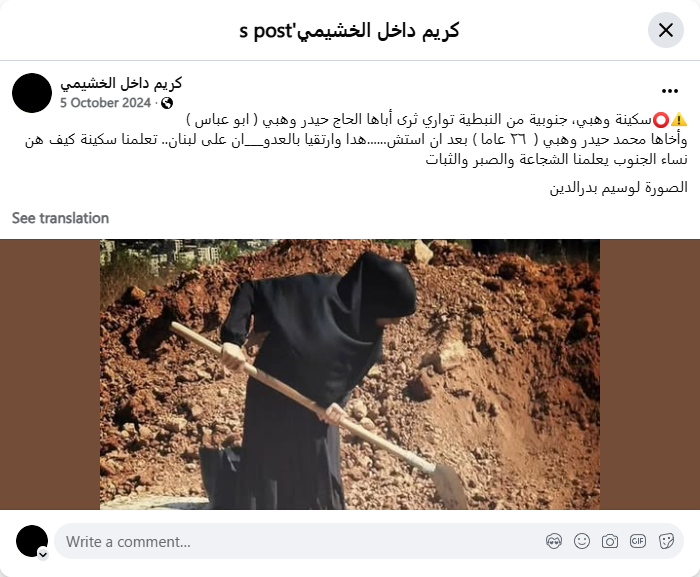Open the post author's profile picture

(x=32, y=93)
